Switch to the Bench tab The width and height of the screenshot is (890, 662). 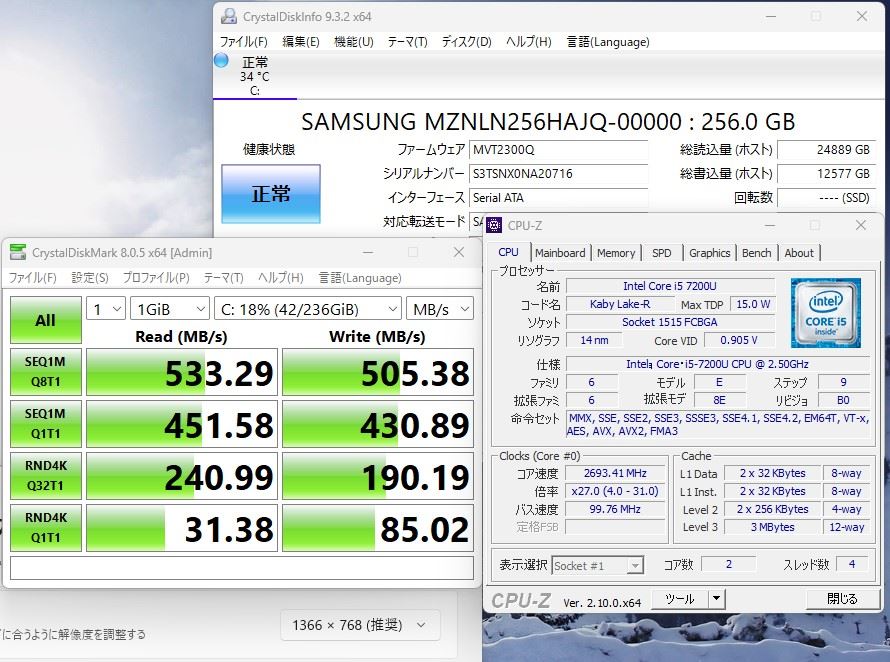(x=757, y=253)
